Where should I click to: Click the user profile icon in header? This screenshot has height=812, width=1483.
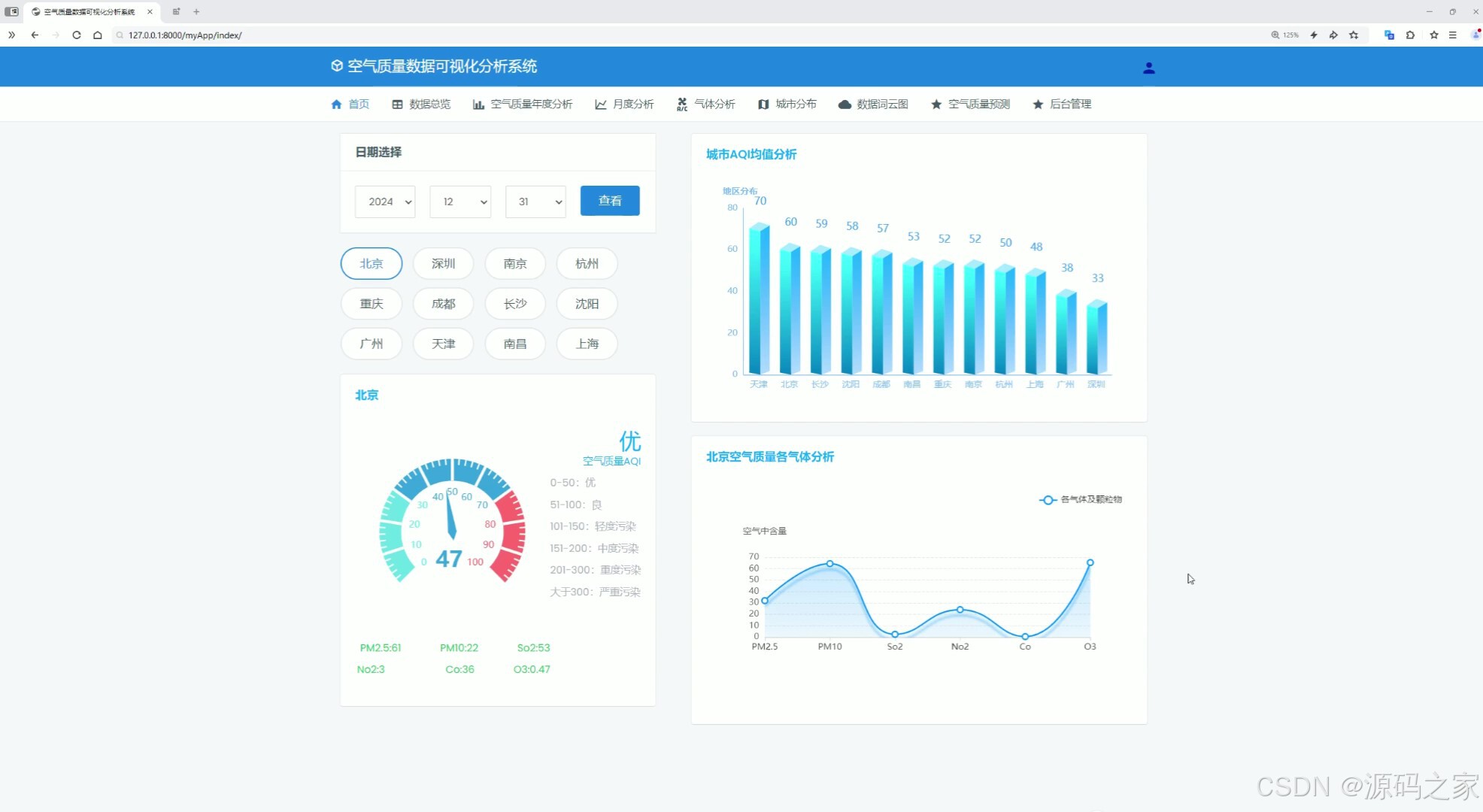click(x=1148, y=68)
